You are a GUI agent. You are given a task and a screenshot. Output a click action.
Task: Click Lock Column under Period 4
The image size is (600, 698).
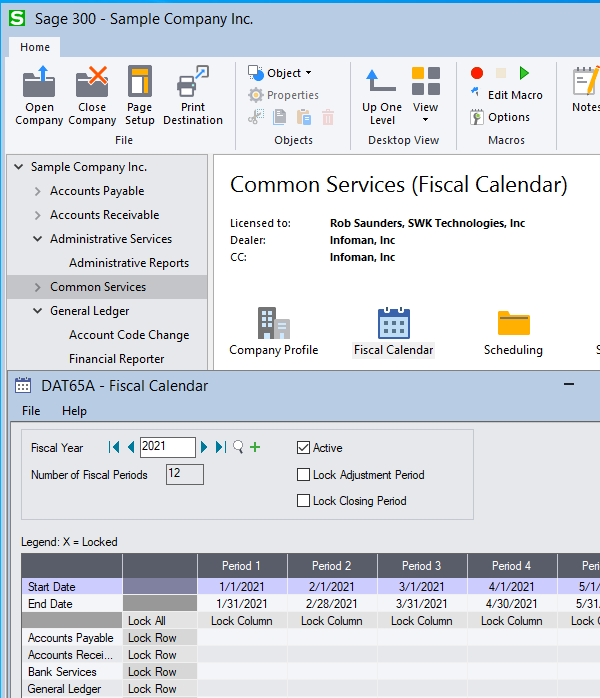tap(512, 621)
